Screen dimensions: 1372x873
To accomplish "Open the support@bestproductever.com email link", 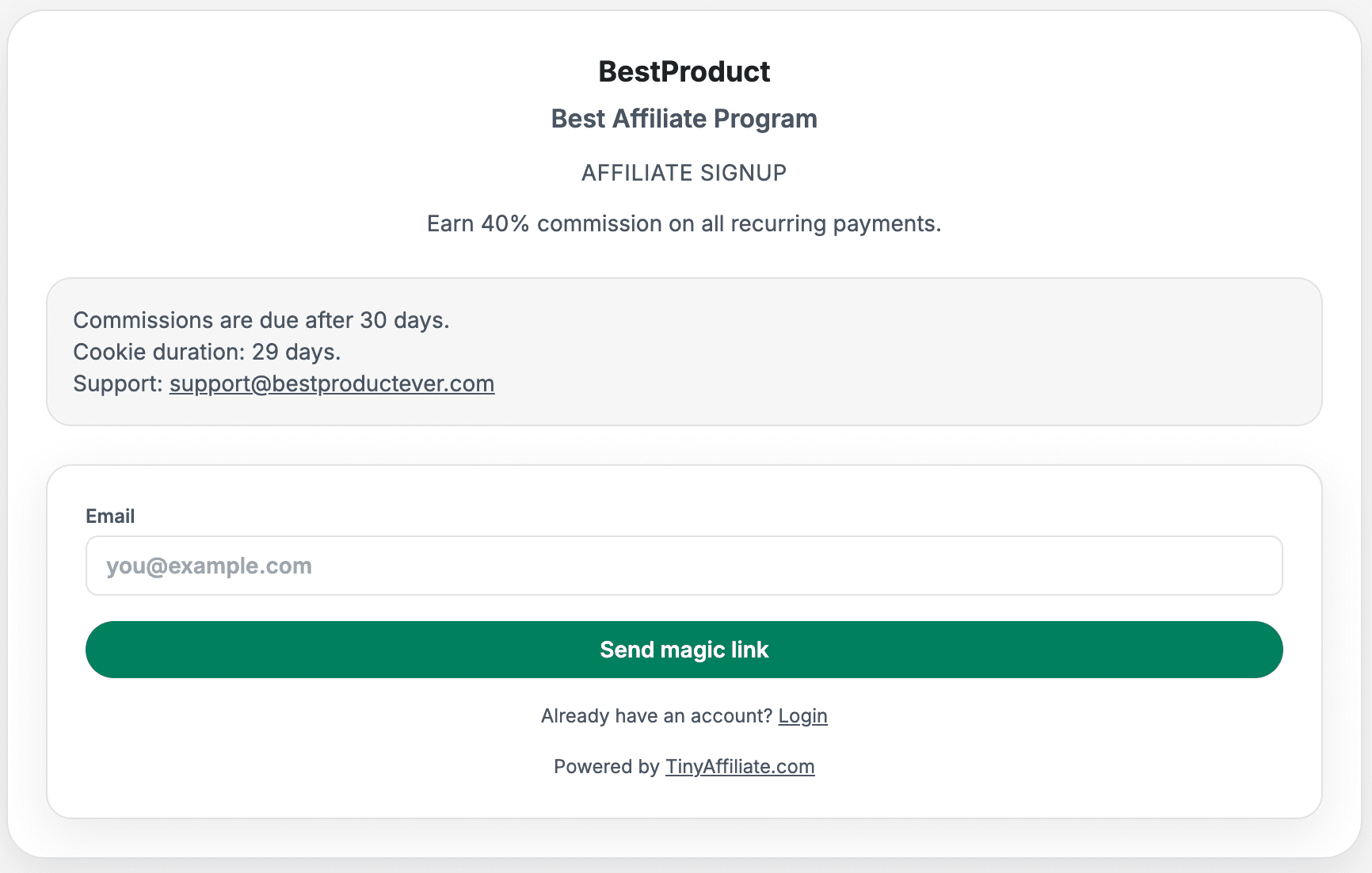I will click(x=331, y=383).
